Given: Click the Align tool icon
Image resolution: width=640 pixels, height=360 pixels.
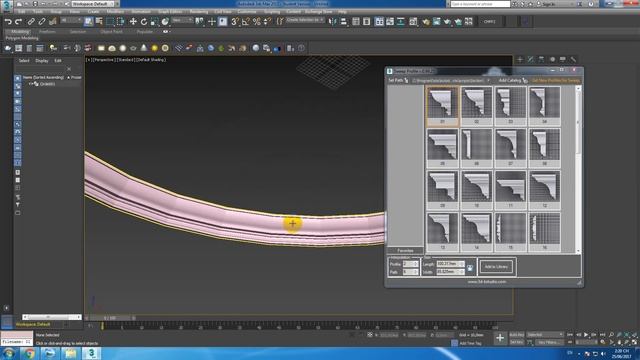Looking at the screenshot, I should pos(344,22).
